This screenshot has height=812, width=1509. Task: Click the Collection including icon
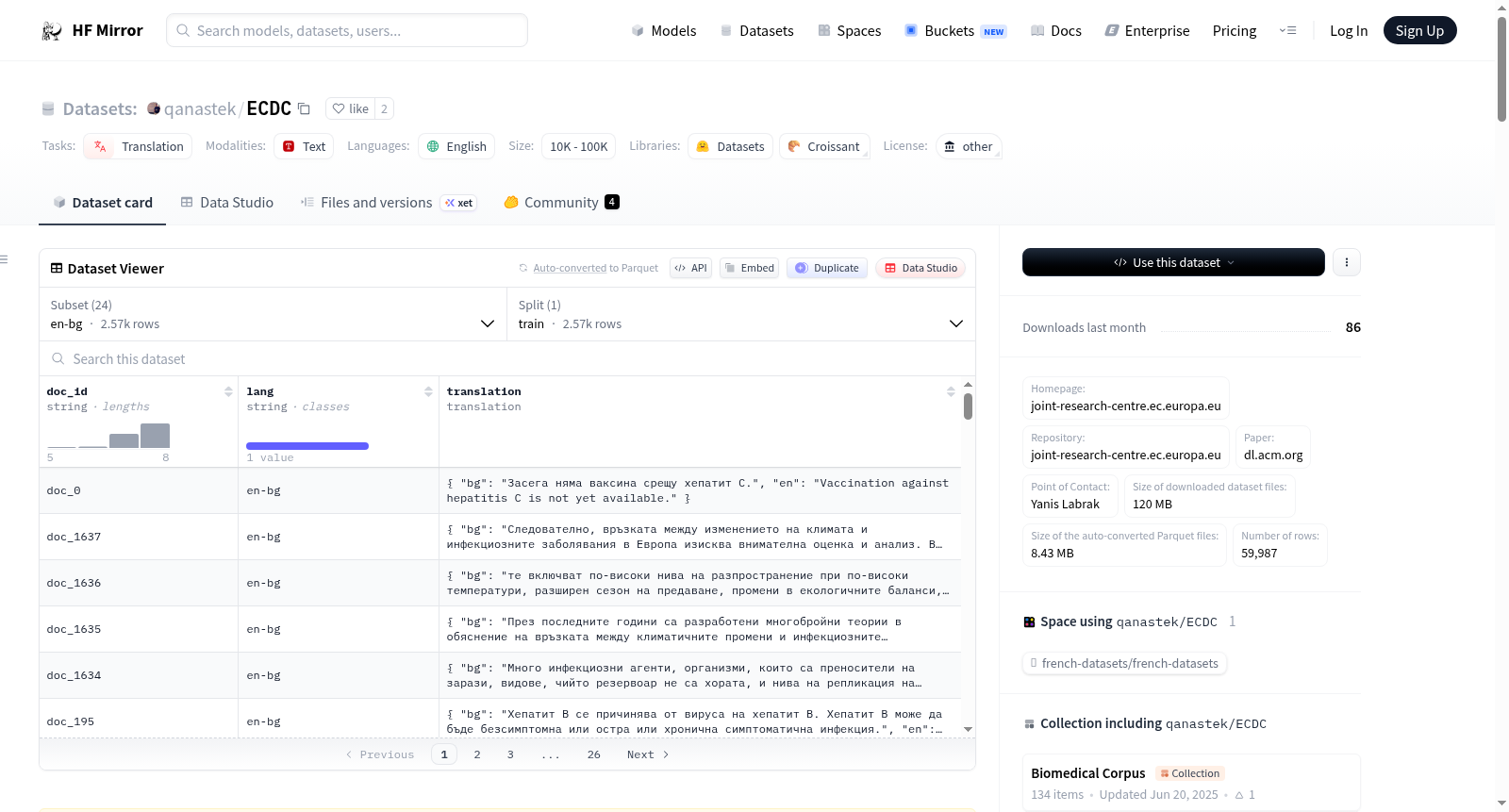click(1030, 723)
